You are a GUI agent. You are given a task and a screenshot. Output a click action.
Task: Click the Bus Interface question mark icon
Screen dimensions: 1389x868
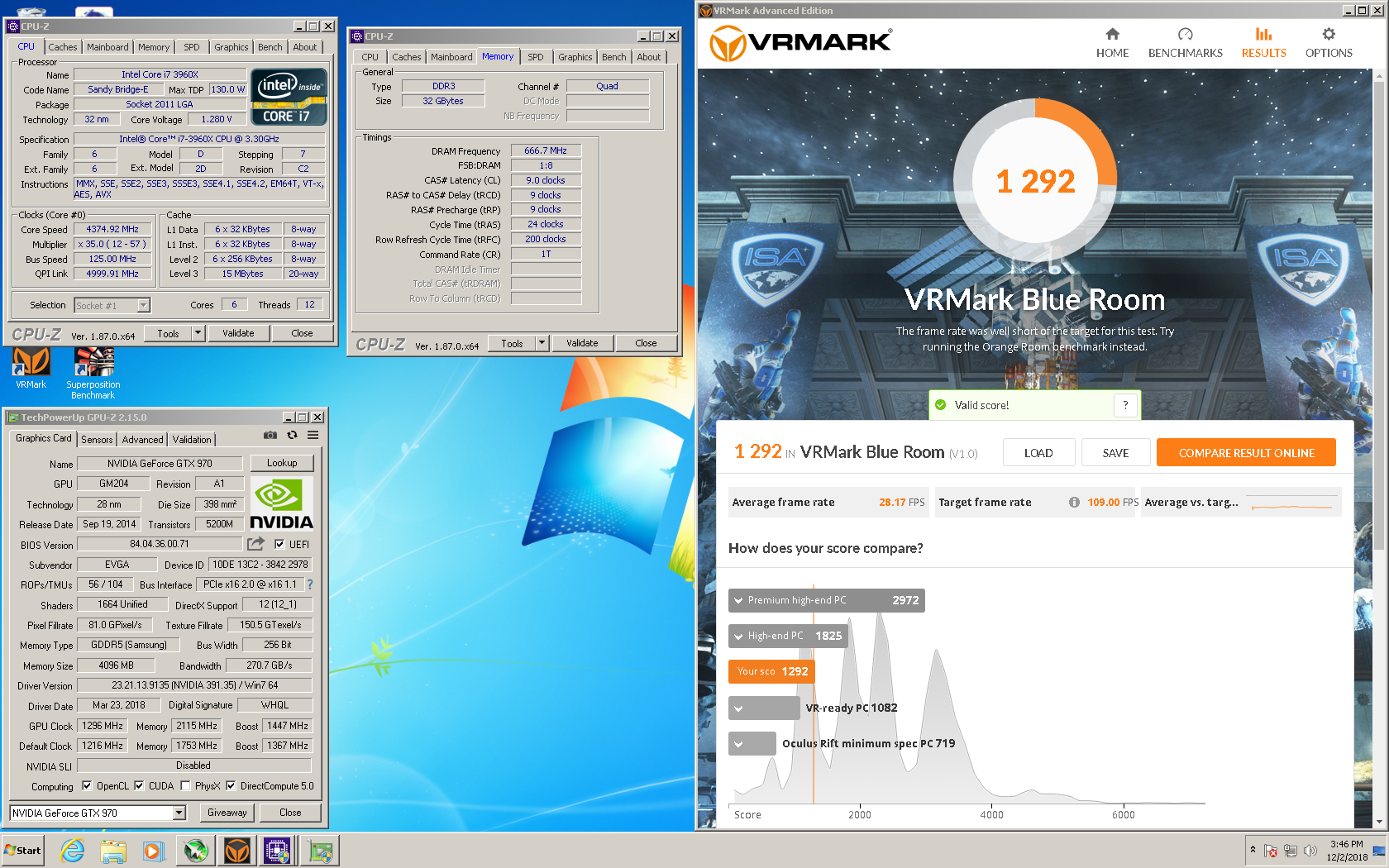(310, 584)
